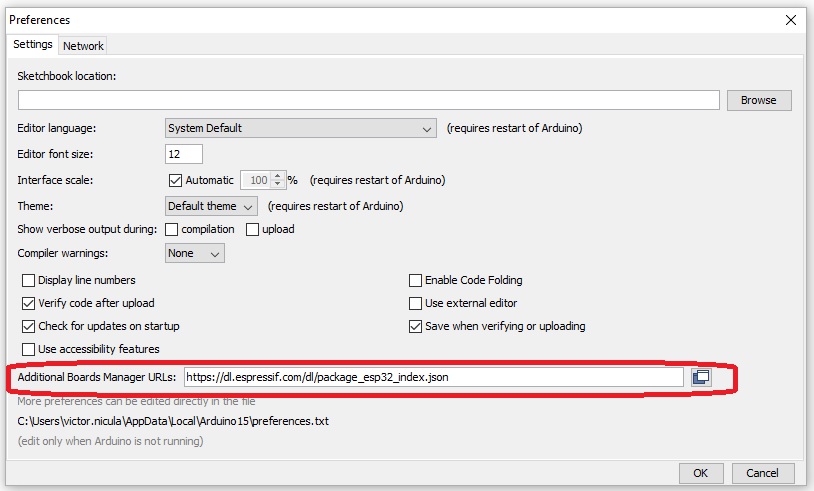This screenshot has width=814, height=491.
Task: Decrease the interface scale using the down arrow
Action: 278,185
